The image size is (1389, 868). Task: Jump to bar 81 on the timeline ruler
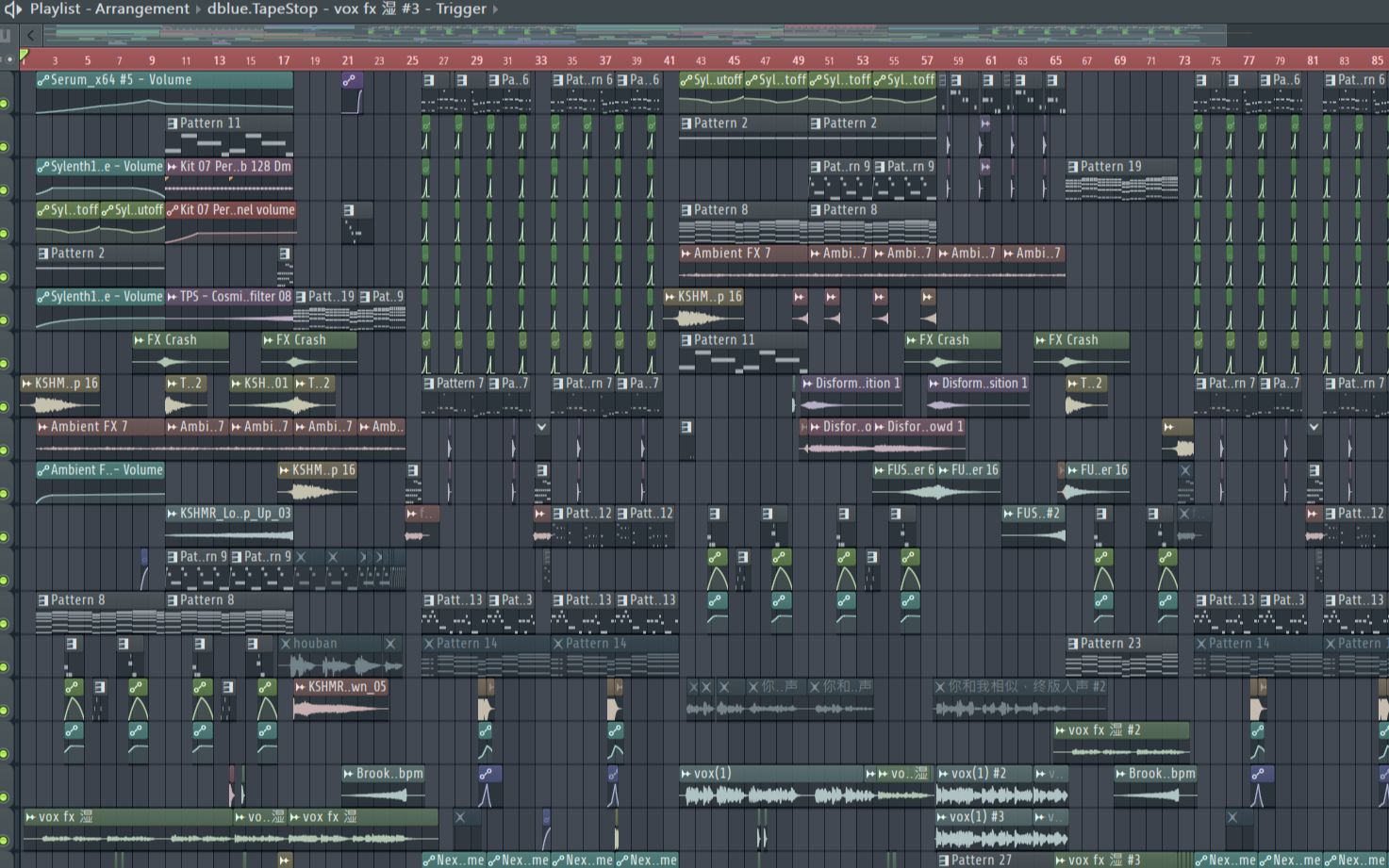click(1313, 60)
